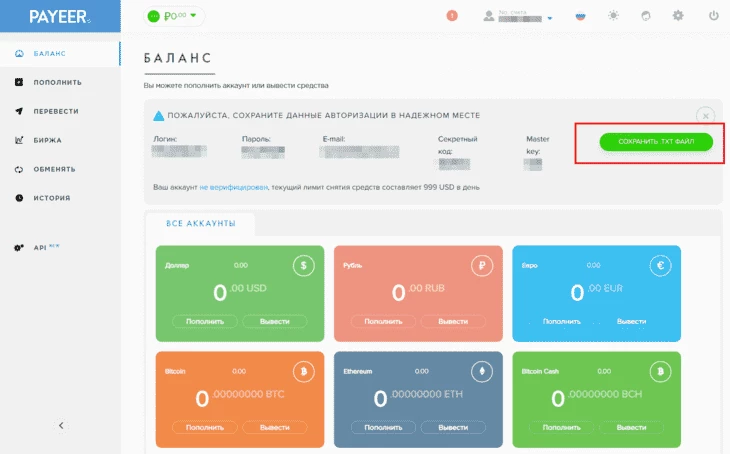This screenshot has height=454, width=730.
Task: Go to Биржа in the sidebar
Action: click(x=47, y=140)
